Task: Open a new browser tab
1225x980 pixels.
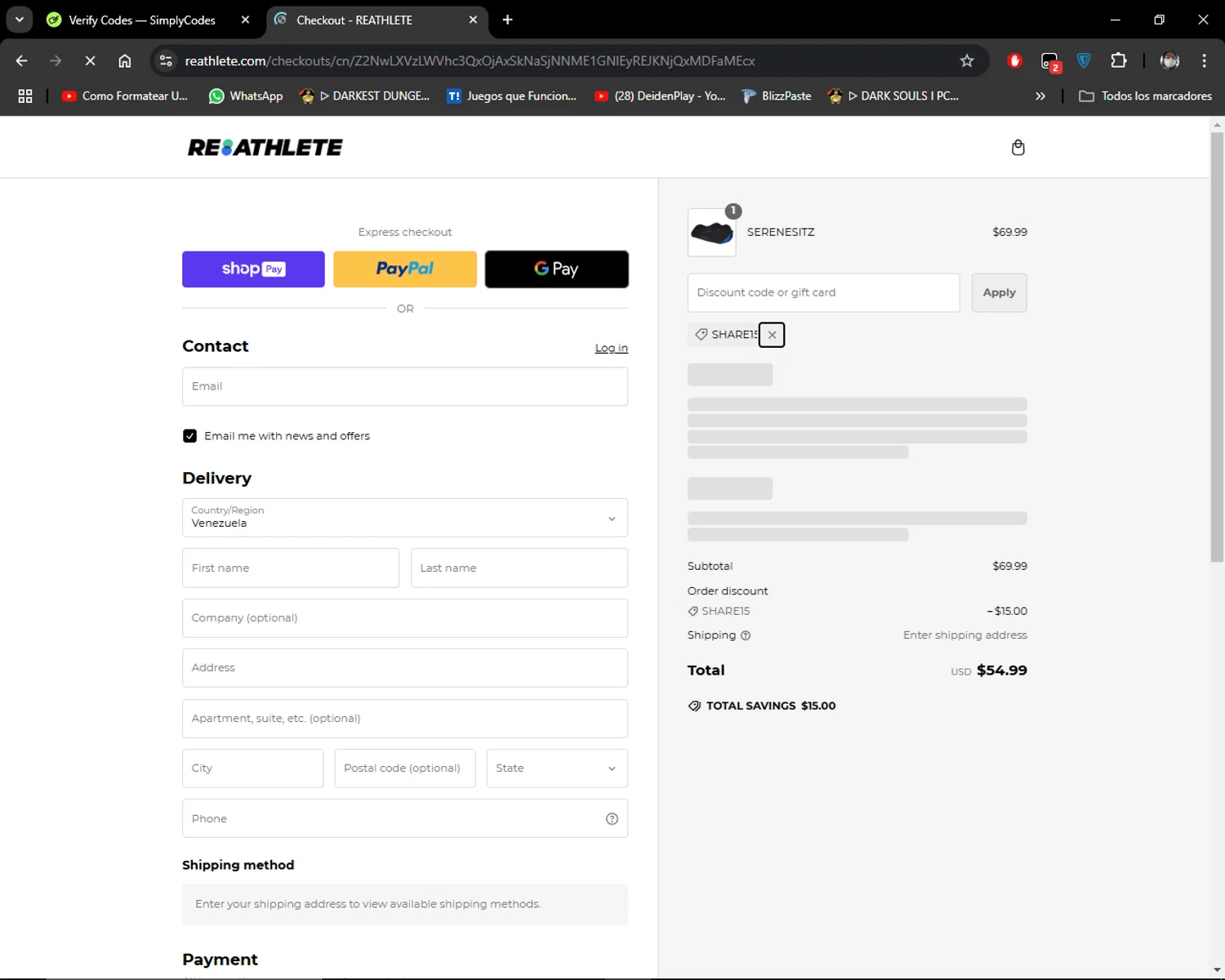Action: 507,20
